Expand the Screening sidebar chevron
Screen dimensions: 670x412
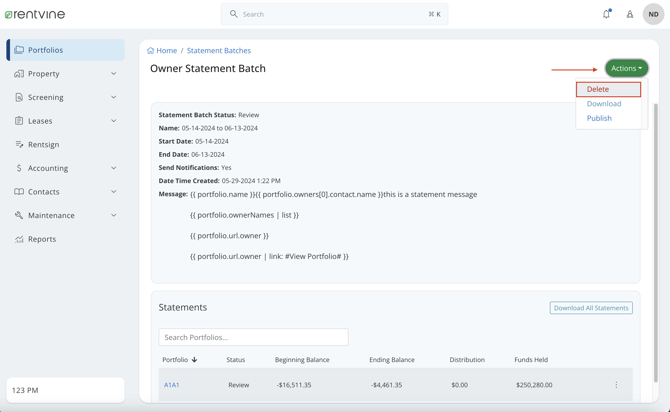pyautogui.click(x=114, y=97)
